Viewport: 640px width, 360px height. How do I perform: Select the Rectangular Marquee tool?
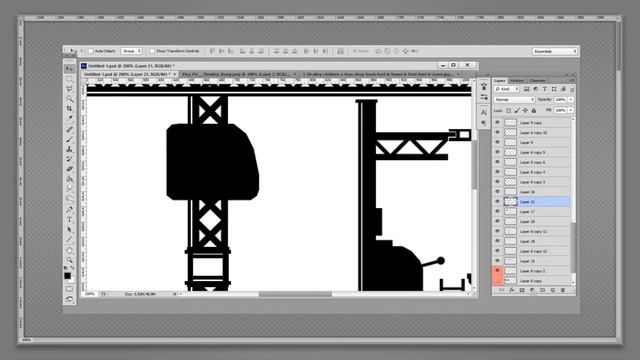[69, 79]
